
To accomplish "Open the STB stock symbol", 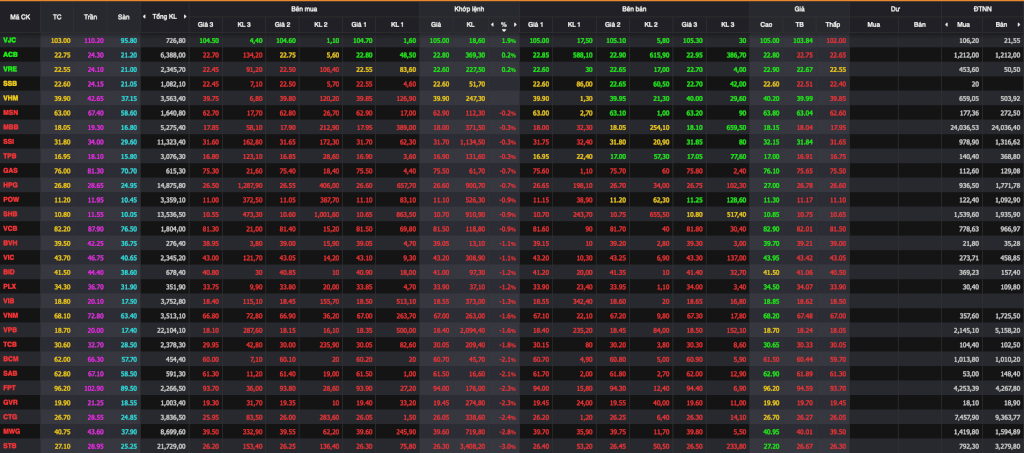I will click(10, 444).
